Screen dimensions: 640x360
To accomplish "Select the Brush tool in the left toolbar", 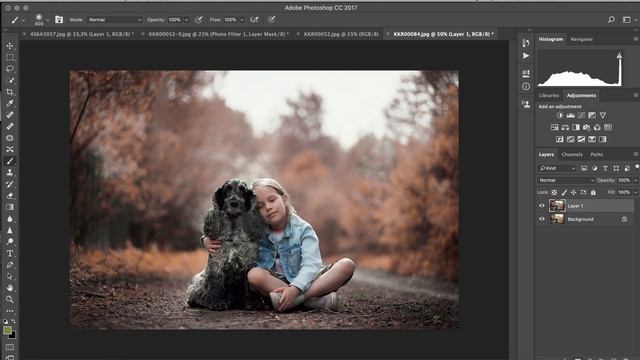I will point(10,161).
